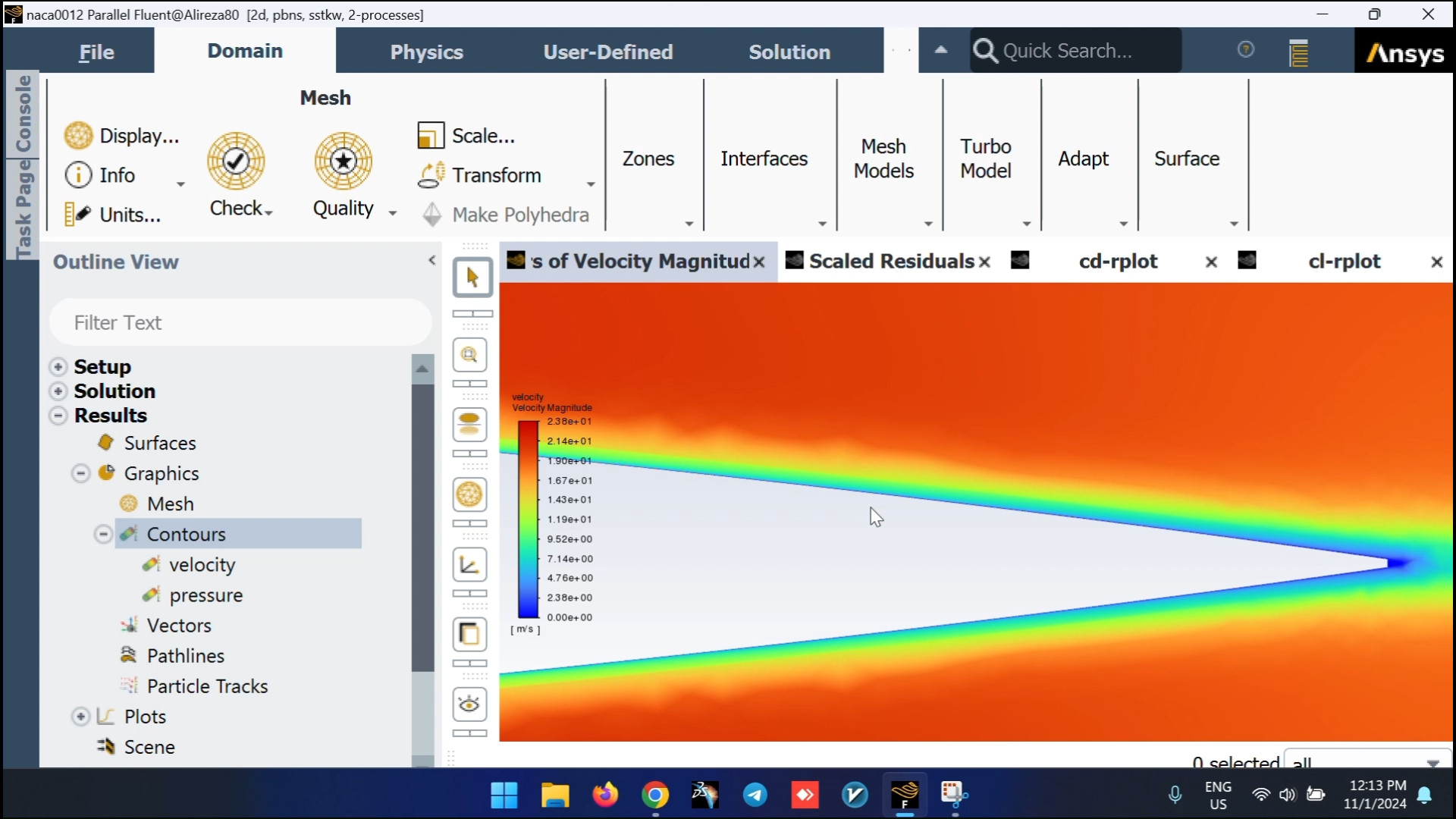The width and height of the screenshot is (1456, 819).
Task: Expand the Setup tree node
Action: point(58,367)
